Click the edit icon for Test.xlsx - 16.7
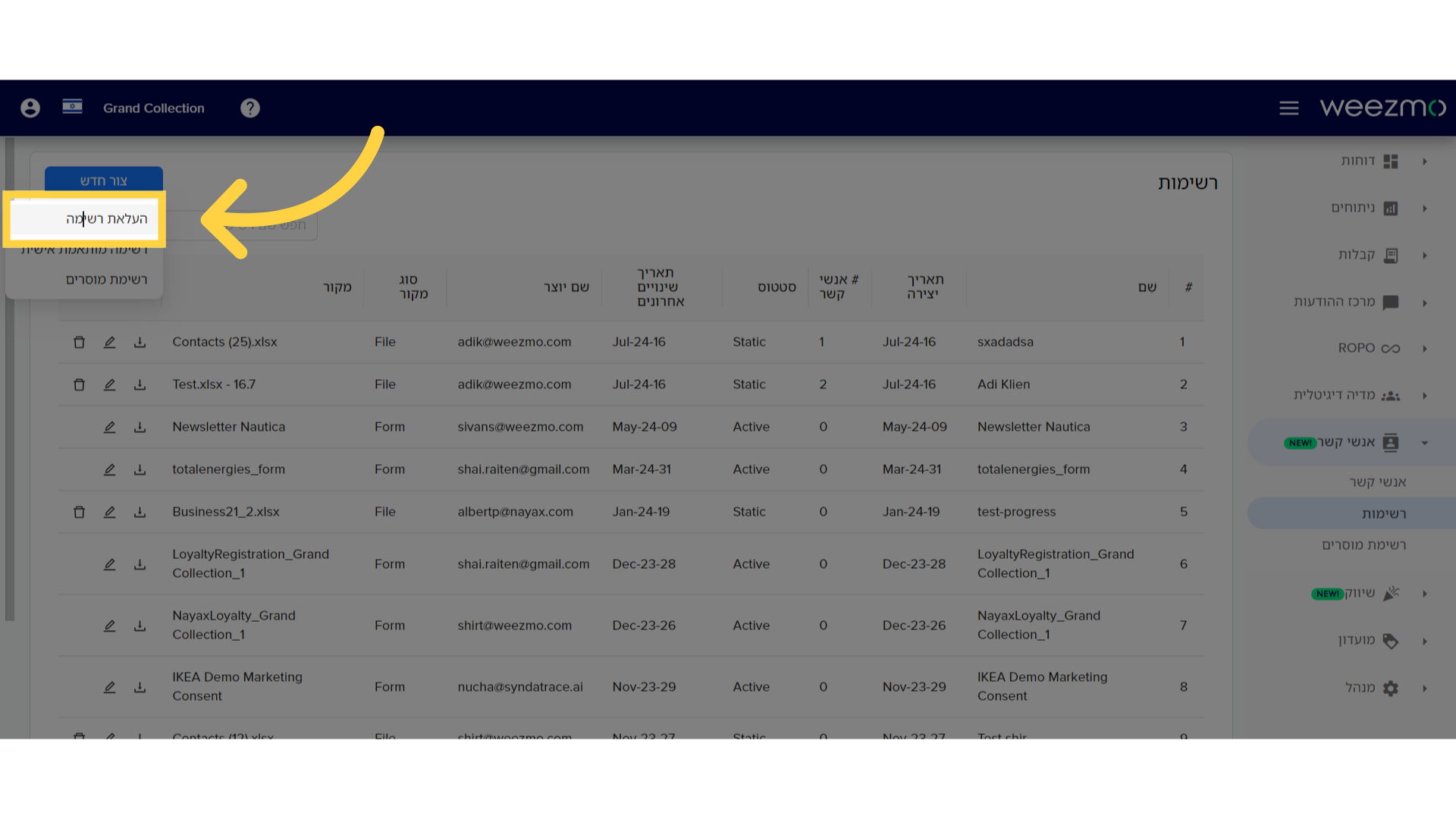This screenshot has width=1456, height=819. [109, 384]
